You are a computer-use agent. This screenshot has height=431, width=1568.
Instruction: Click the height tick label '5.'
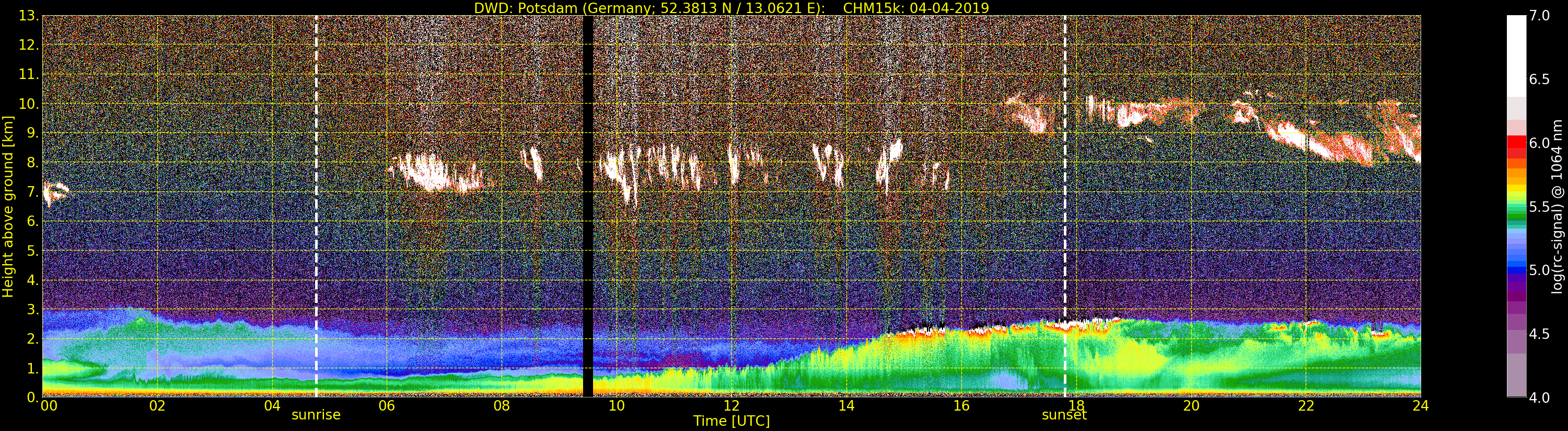point(32,251)
